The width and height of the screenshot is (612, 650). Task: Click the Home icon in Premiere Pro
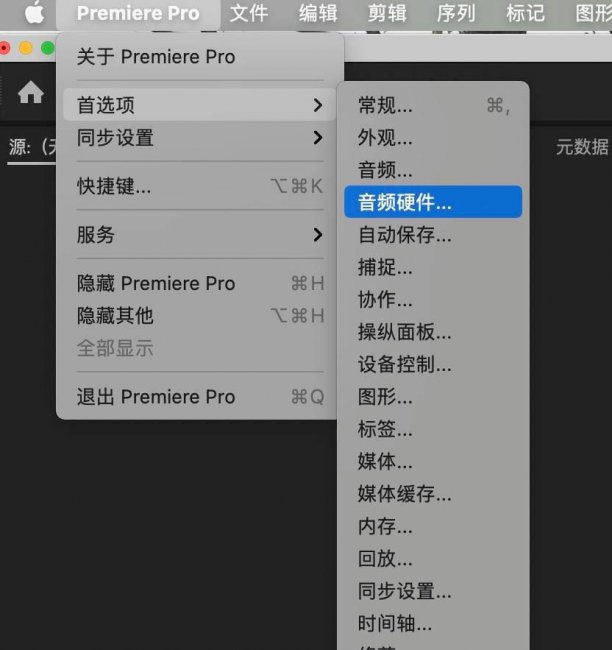(31, 92)
